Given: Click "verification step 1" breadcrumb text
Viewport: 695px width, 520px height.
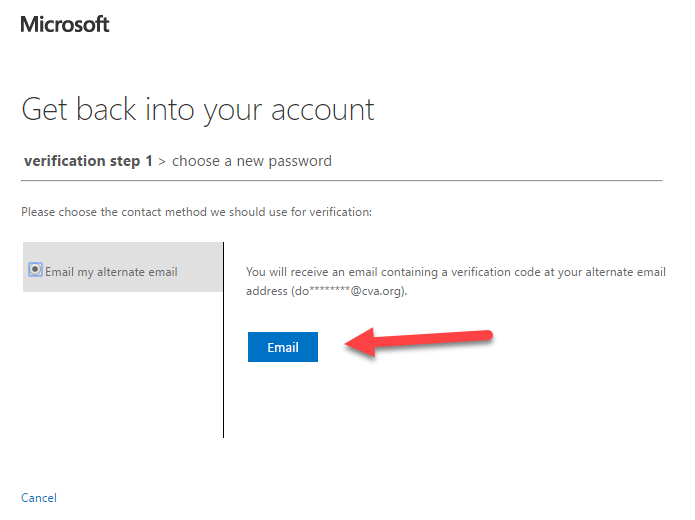Looking at the screenshot, I should pos(88,160).
